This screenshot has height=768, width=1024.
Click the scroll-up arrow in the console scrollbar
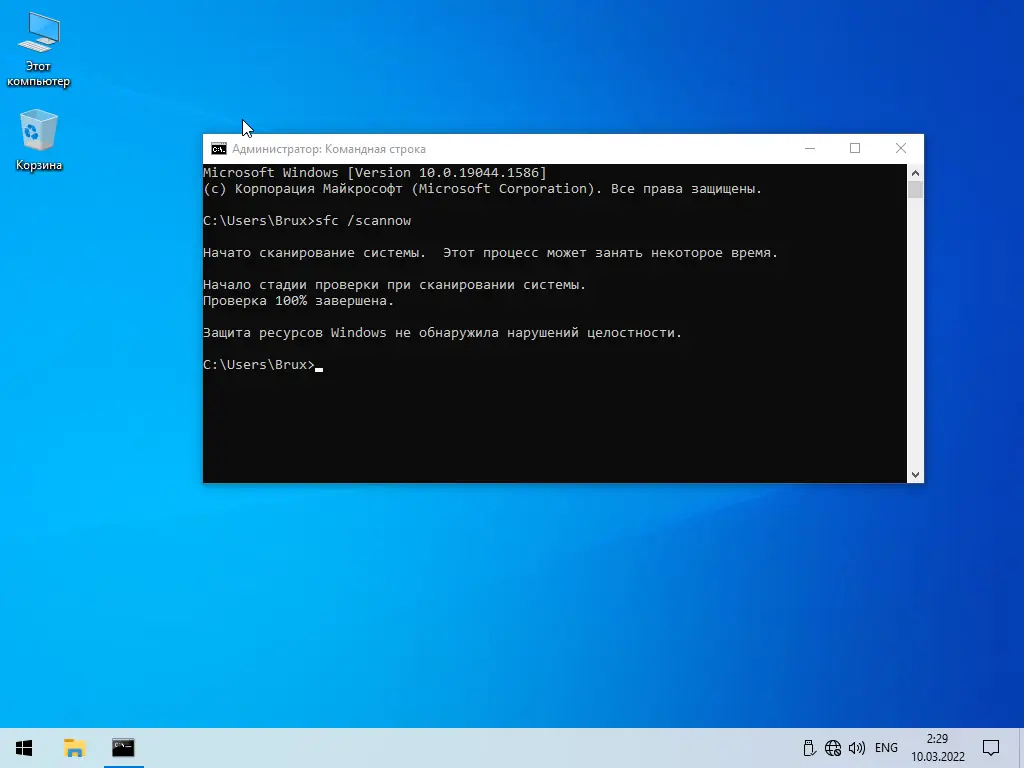pyautogui.click(x=915, y=170)
